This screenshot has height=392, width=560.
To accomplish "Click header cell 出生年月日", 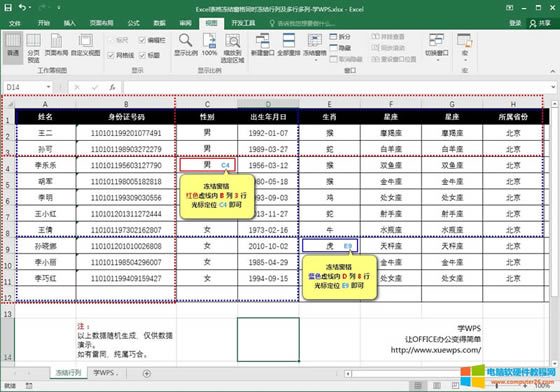I will tap(268, 117).
